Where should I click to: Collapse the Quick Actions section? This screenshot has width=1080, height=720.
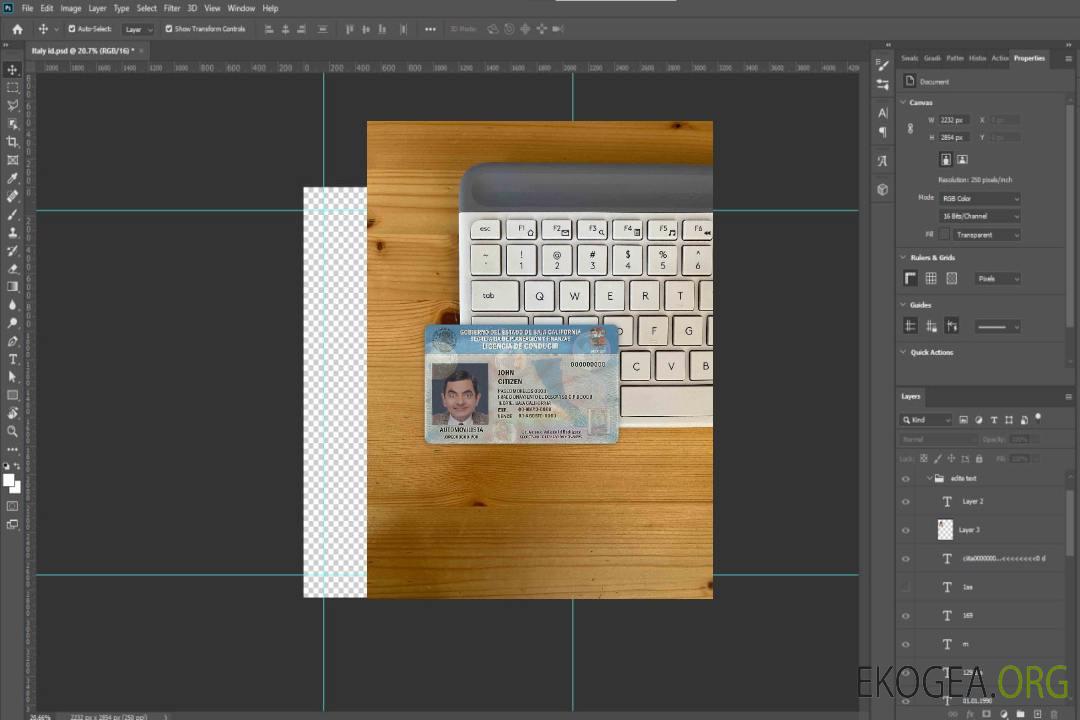[904, 352]
